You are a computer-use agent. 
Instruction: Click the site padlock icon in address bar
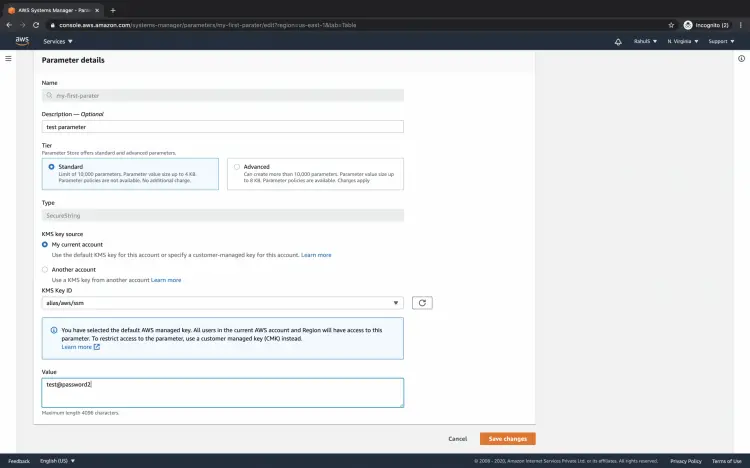pos(53,25)
